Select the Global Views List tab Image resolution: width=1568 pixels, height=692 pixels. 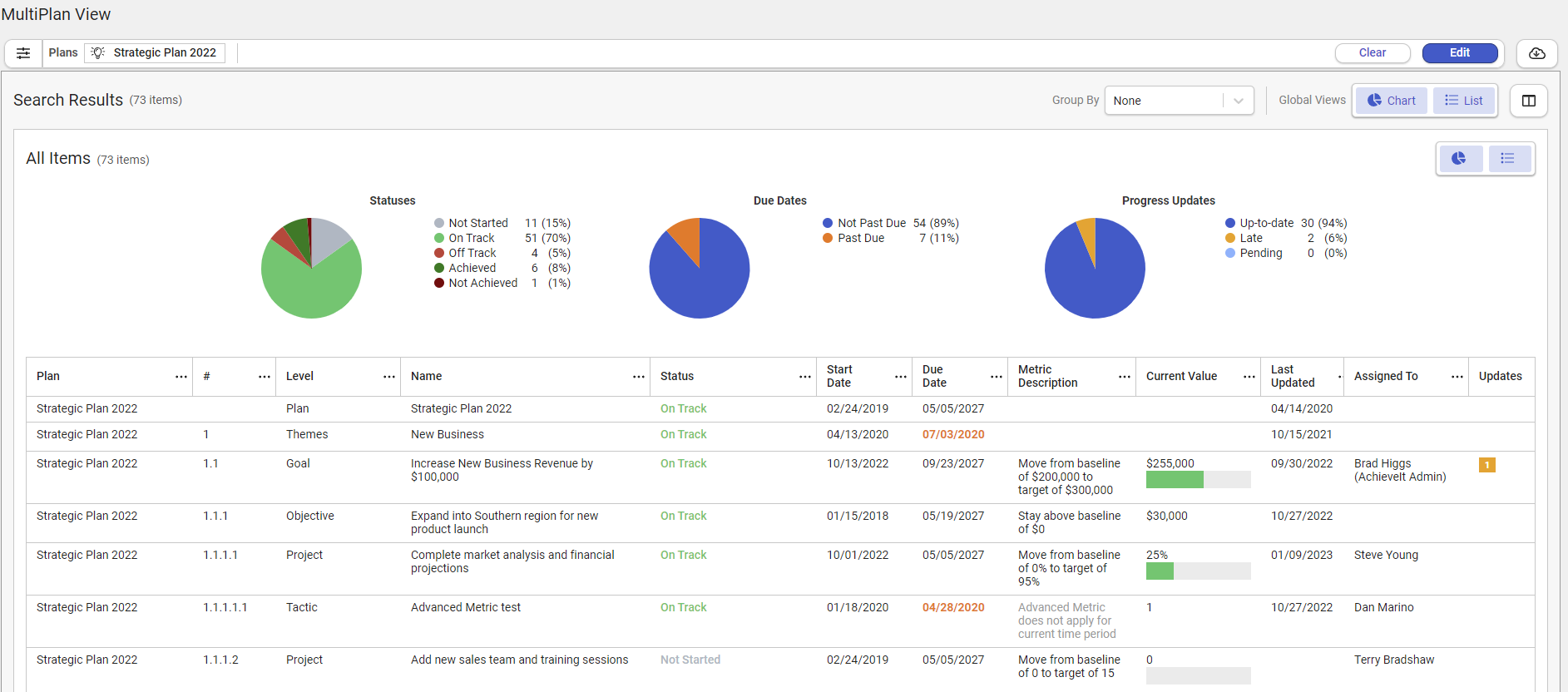[x=1463, y=101]
